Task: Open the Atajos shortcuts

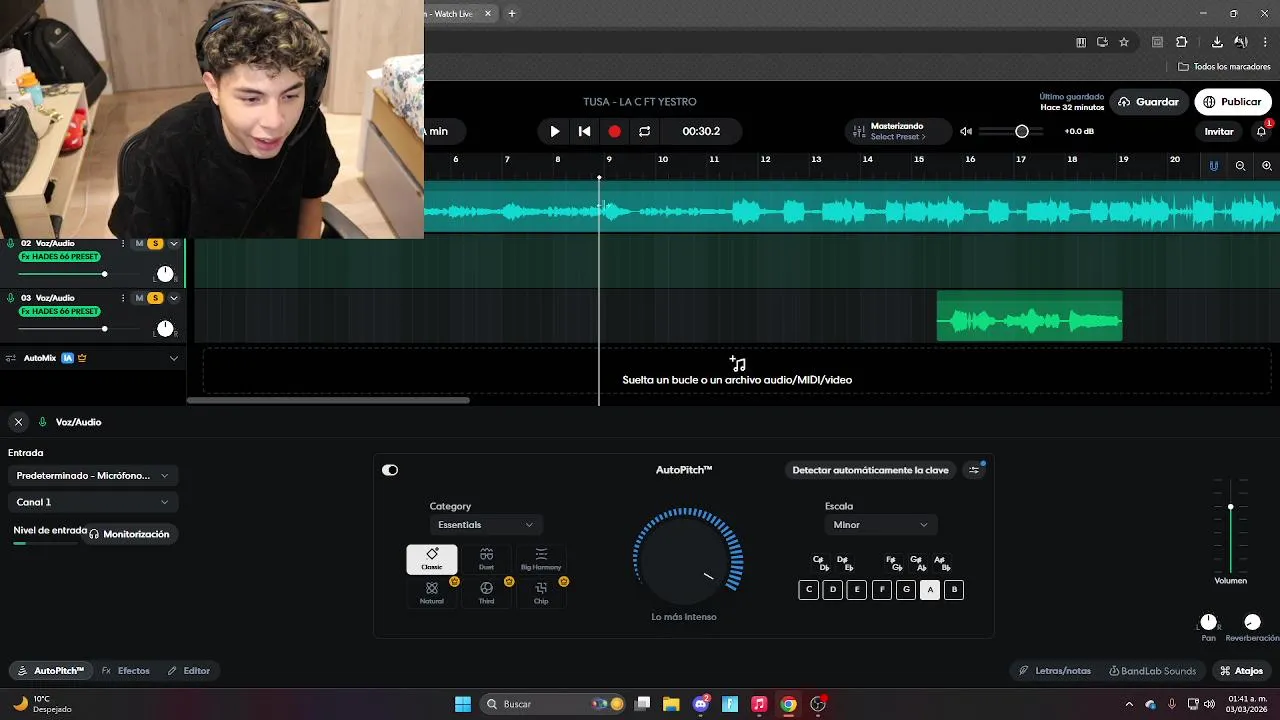Action: coord(1241,671)
